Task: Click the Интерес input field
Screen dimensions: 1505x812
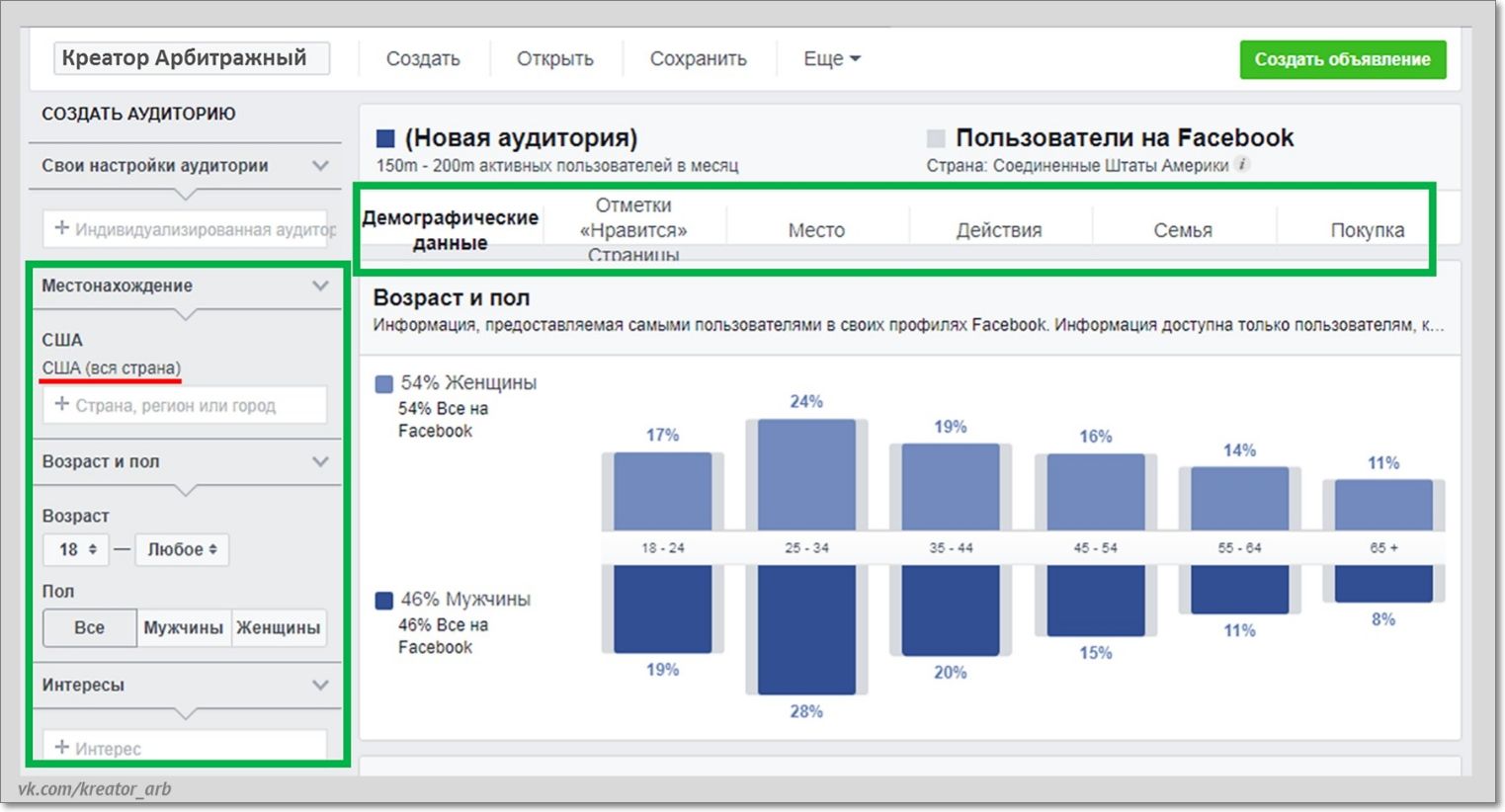Action: pos(185,746)
